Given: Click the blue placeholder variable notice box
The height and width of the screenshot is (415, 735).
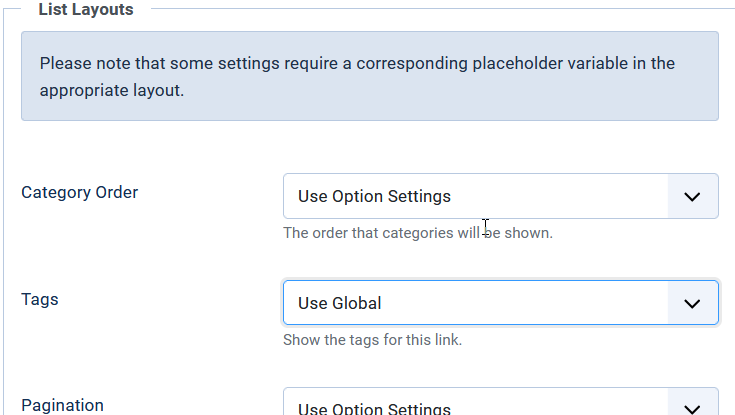Looking at the screenshot, I should pos(370,76).
